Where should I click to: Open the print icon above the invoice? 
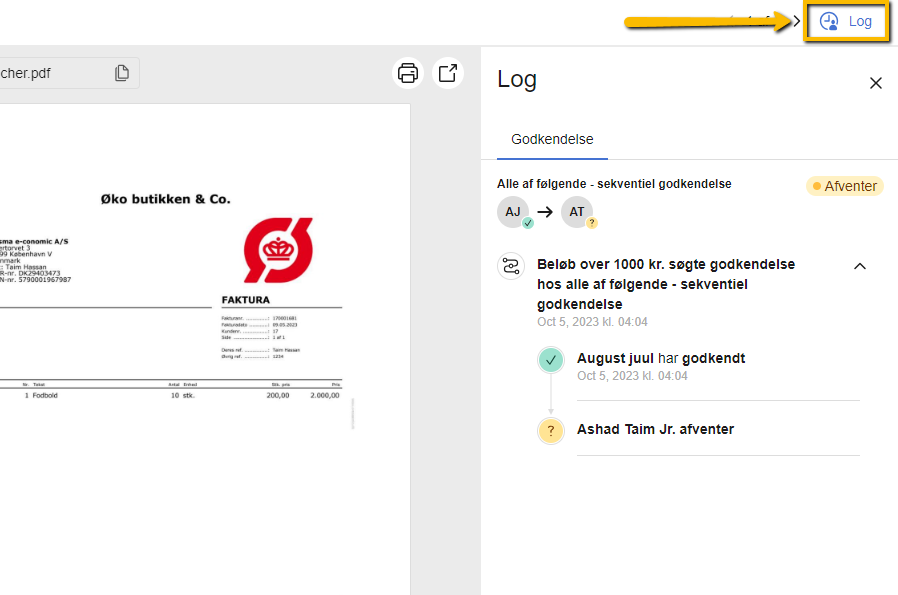click(408, 72)
